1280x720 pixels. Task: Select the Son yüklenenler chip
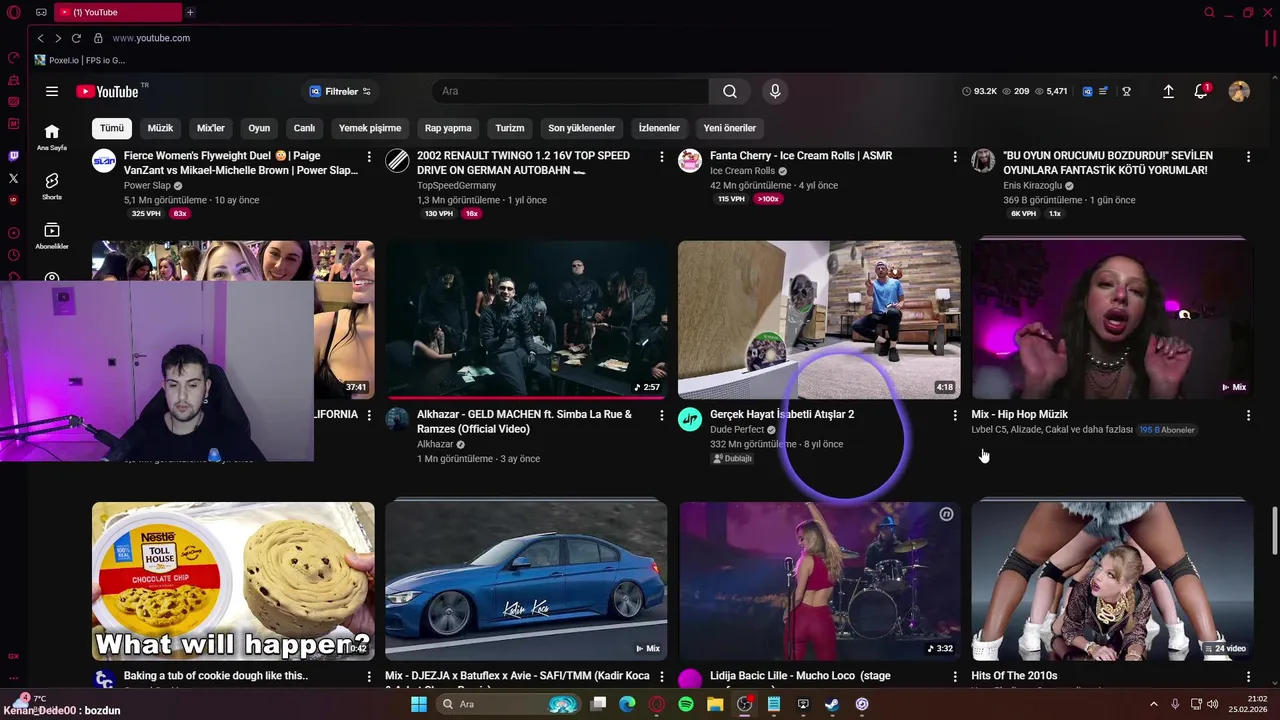tap(582, 128)
